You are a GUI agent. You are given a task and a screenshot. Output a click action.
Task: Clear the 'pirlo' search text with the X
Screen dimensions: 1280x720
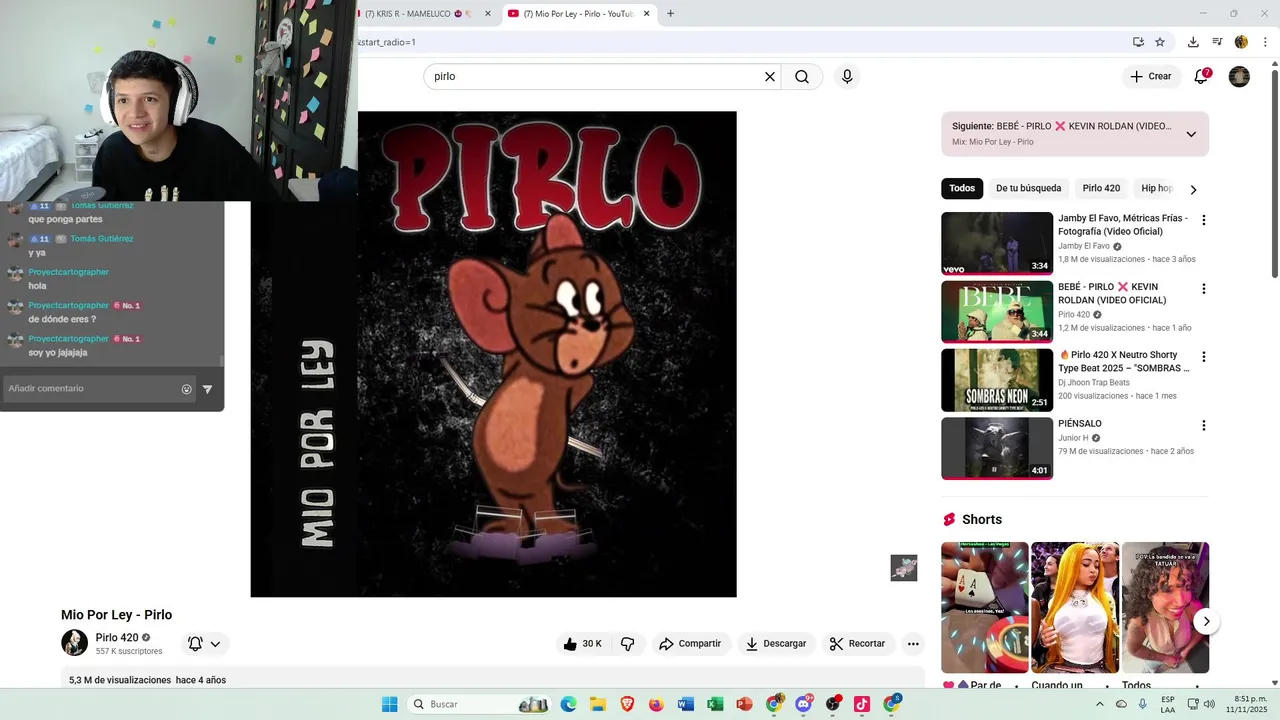[x=770, y=77]
